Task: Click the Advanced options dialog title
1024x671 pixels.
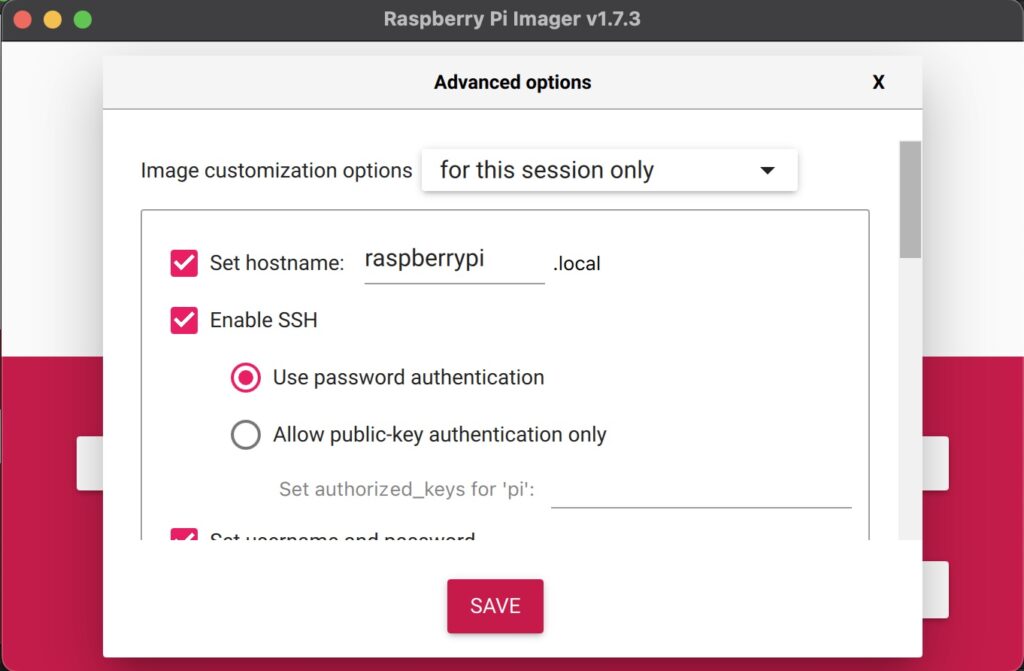Action: point(513,82)
